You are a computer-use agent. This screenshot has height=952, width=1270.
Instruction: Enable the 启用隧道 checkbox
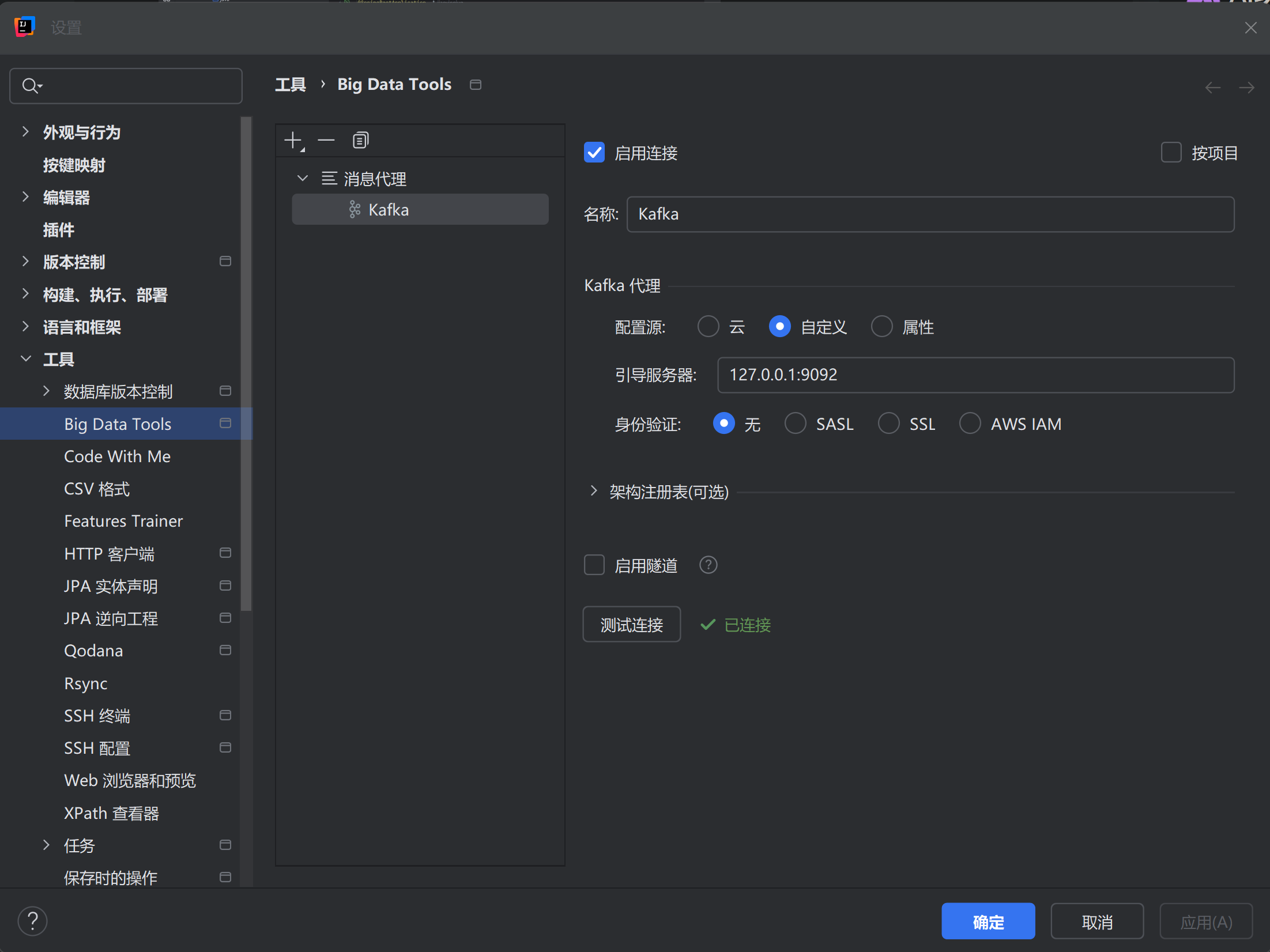coord(594,565)
